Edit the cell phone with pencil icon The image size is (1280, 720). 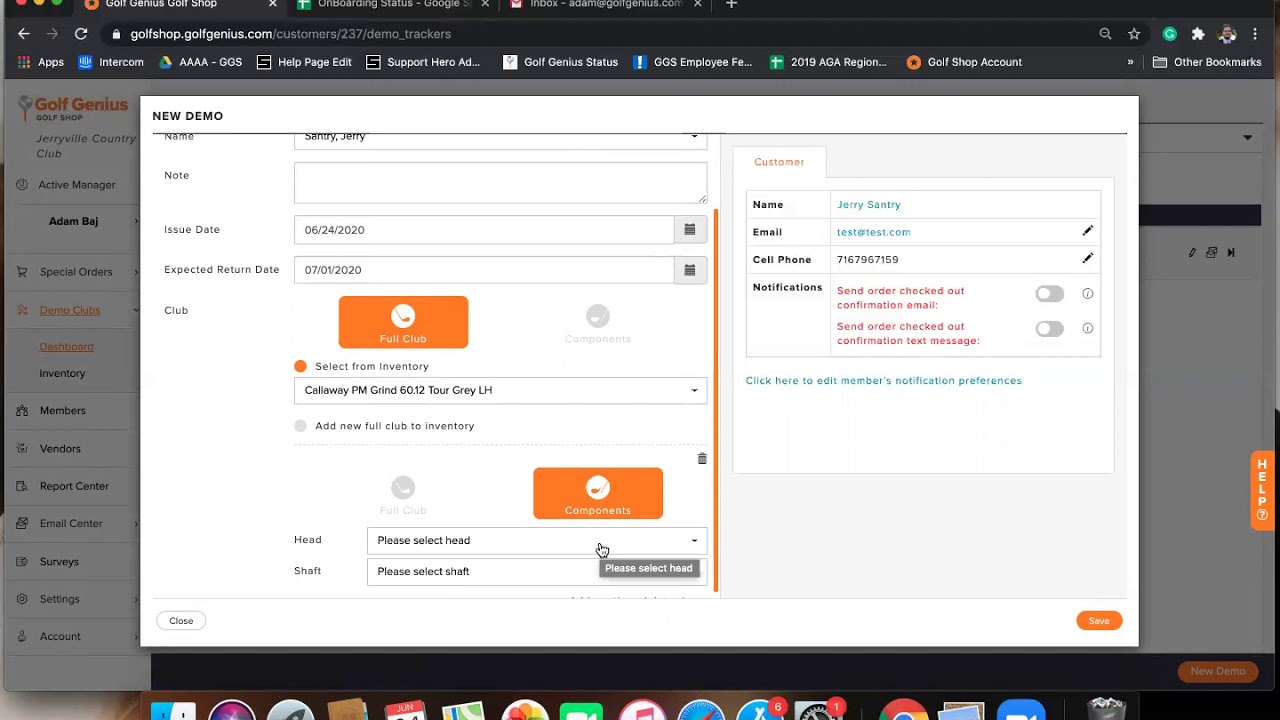coord(1088,258)
